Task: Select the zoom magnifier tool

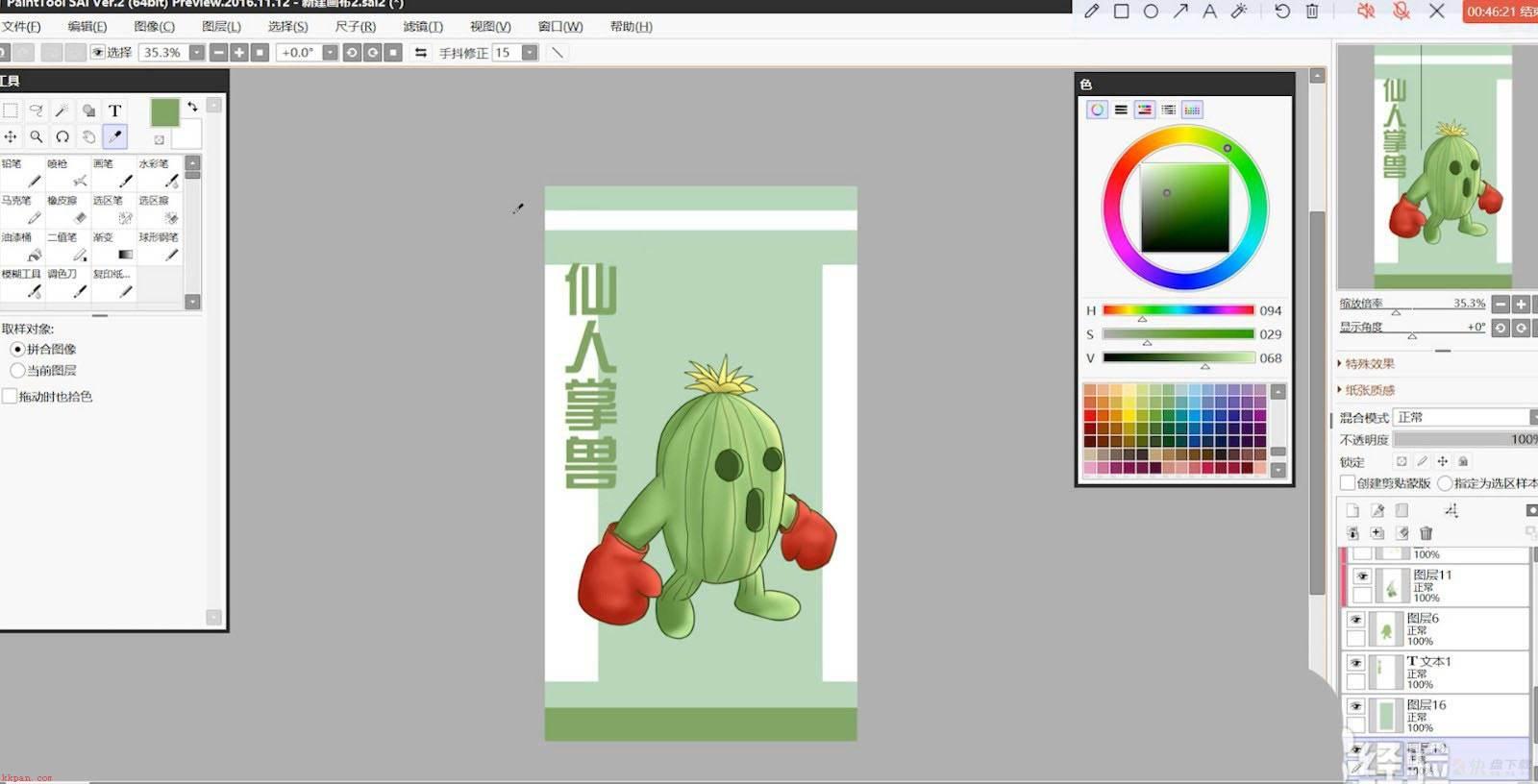Action: tap(36, 136)
